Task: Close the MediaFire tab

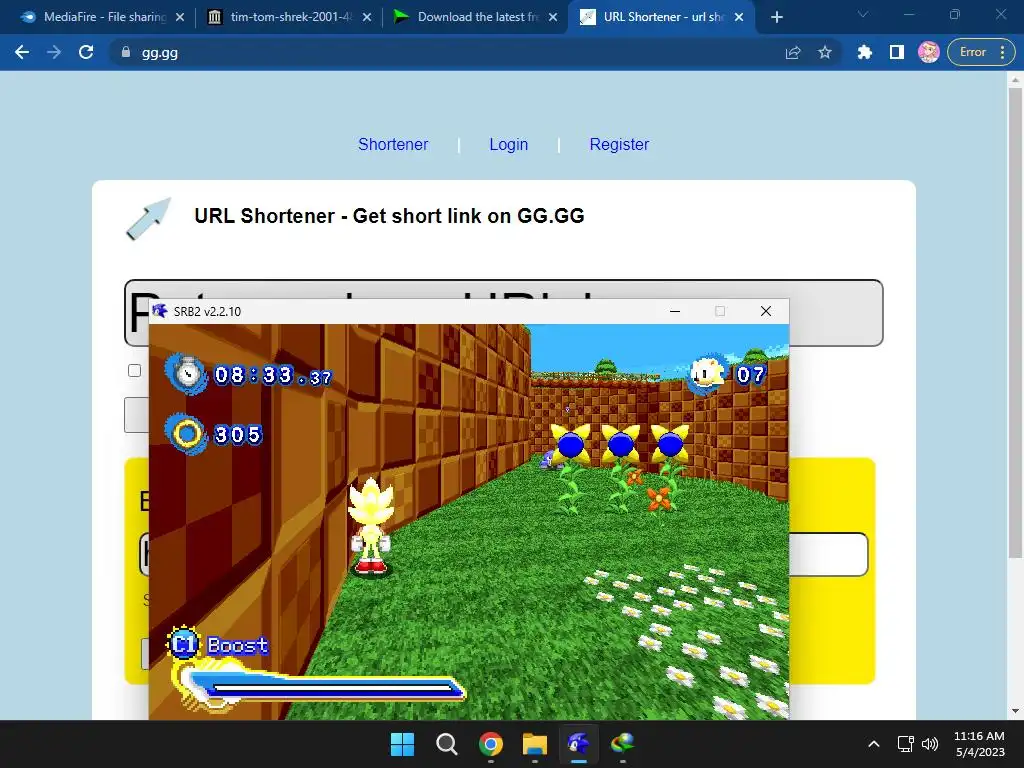Action: click(180, 17)
